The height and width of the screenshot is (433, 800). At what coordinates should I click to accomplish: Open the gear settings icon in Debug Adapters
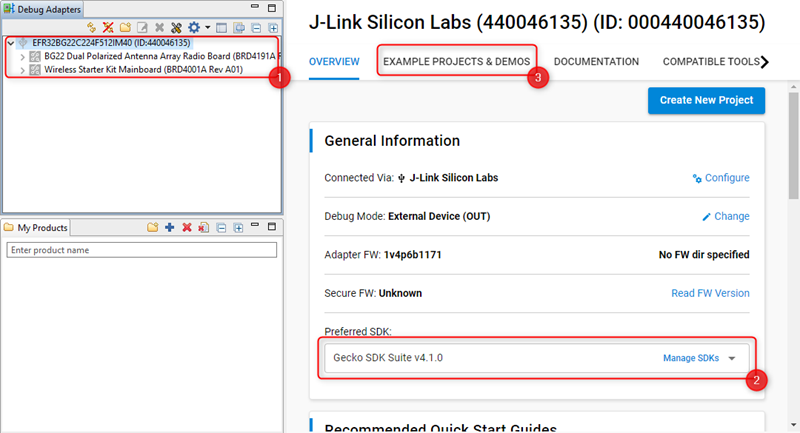click(193, 27)
